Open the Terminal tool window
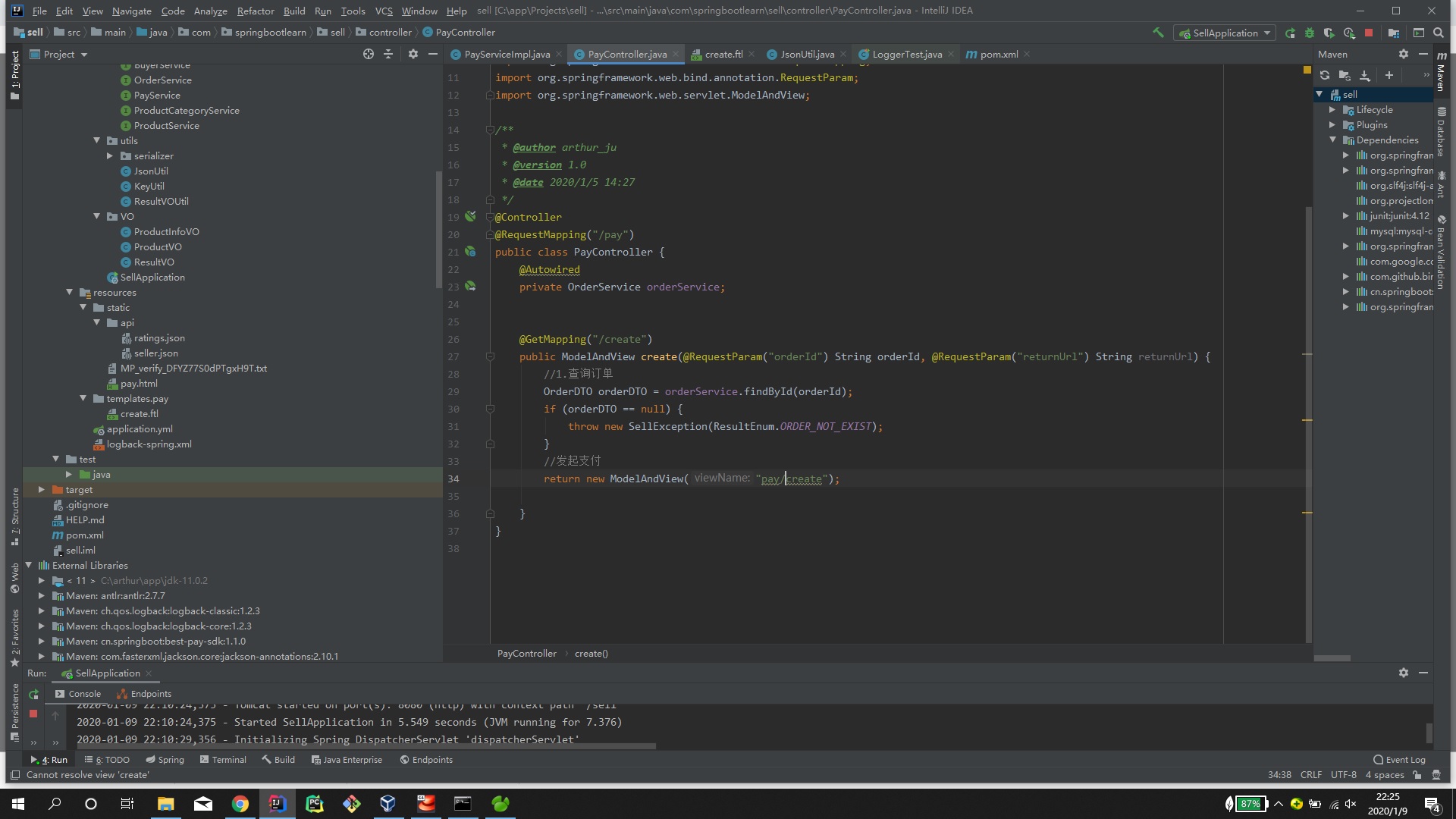 tap(223, 760)
